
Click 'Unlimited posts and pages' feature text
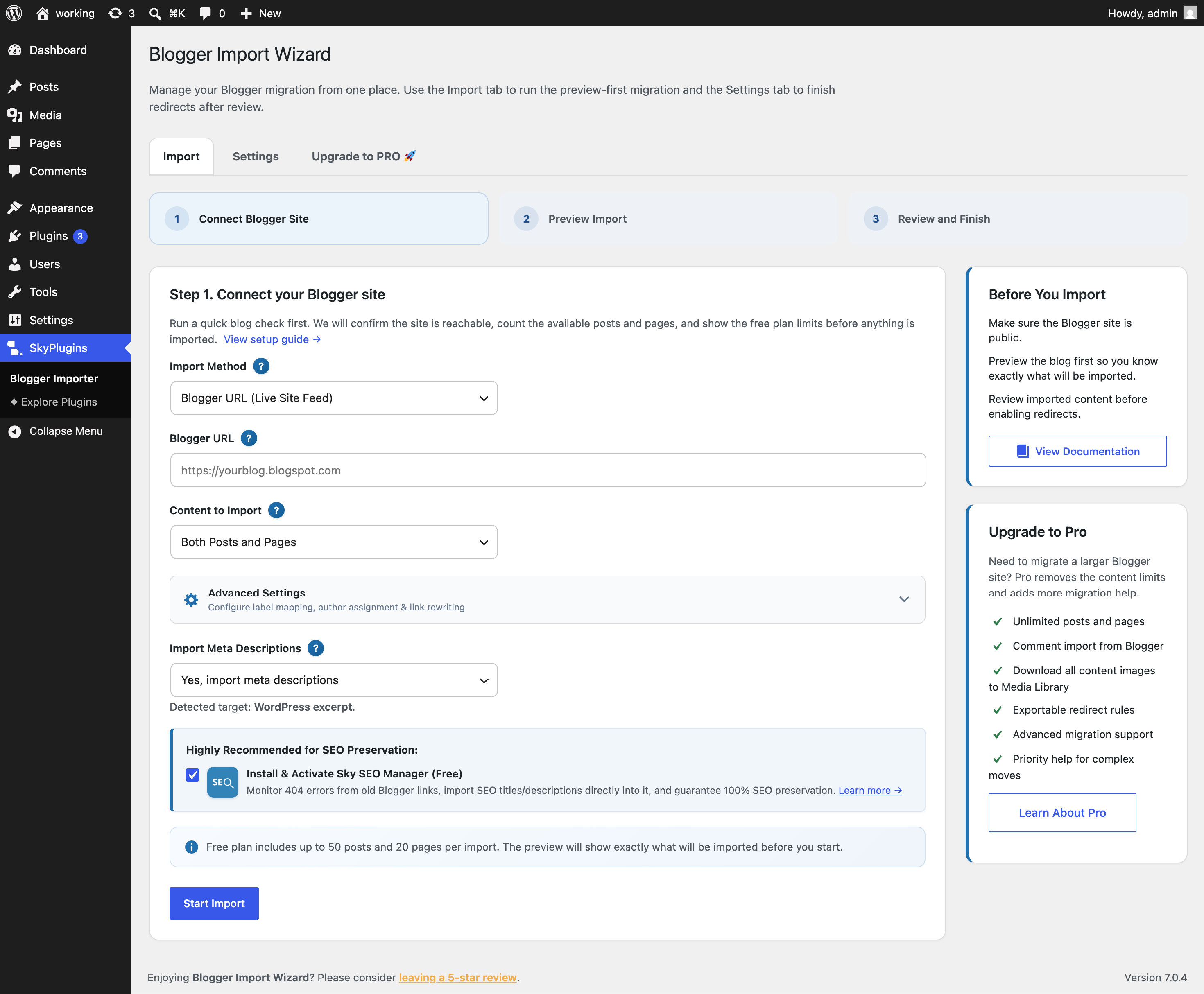click(1078, 621)
